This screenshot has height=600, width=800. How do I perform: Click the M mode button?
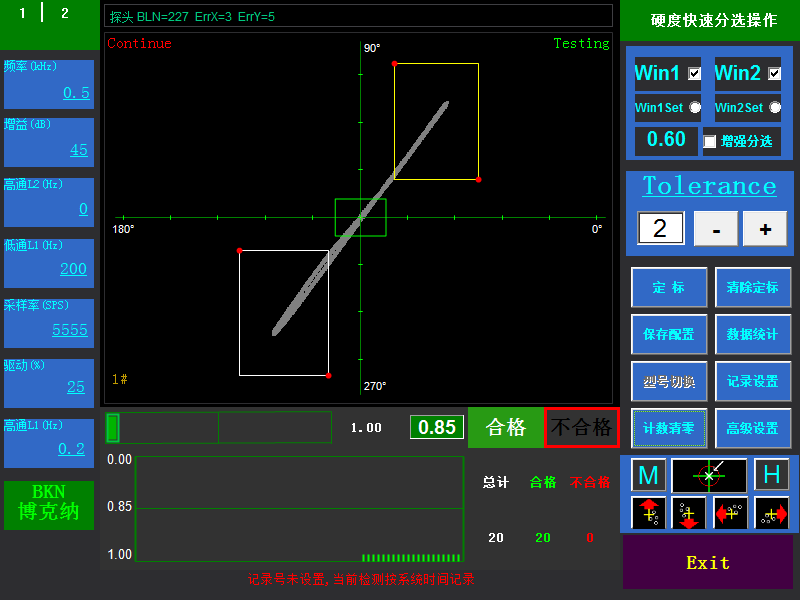click(648, 475)
